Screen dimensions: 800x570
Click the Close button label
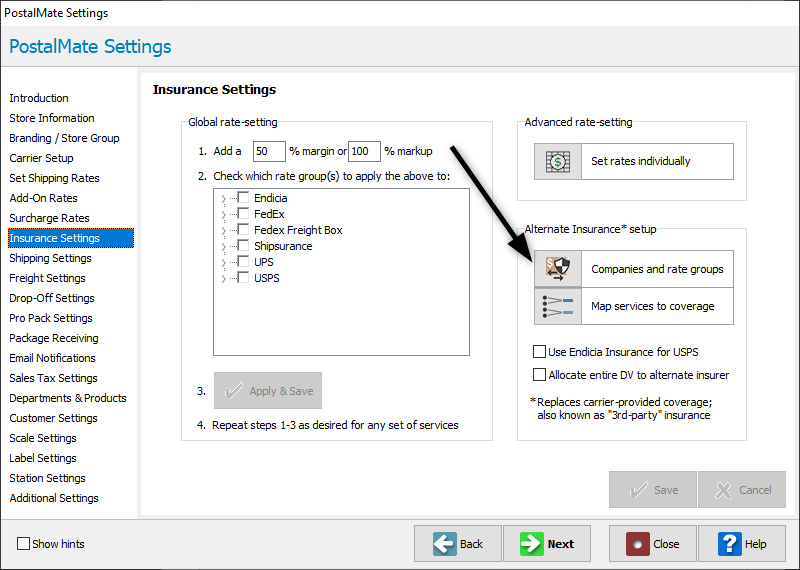tap(666, 544)
